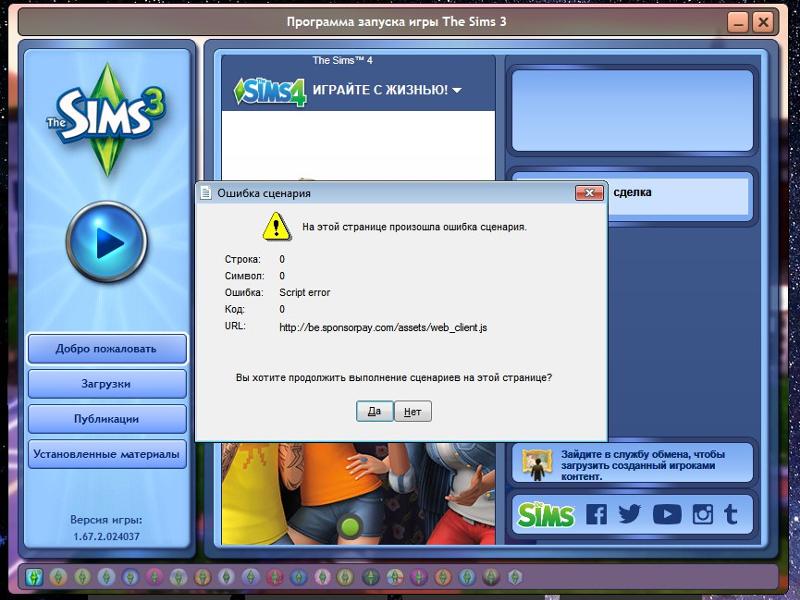Open the YouTube icon
This screenshot has height=600, width=800.
667,514
